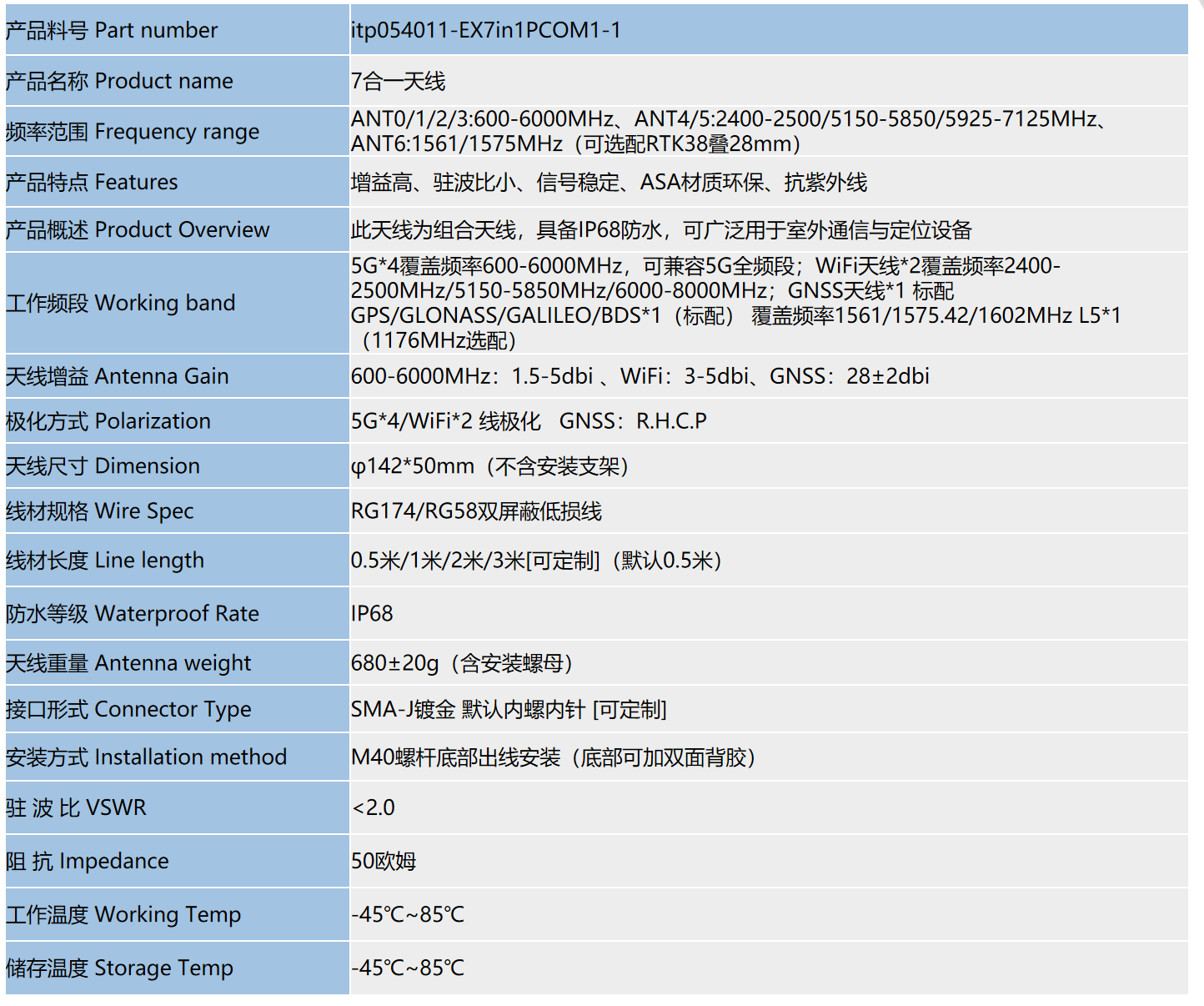
Task: Click the dimension value φ142*50mm
Action: click(489, 466)
